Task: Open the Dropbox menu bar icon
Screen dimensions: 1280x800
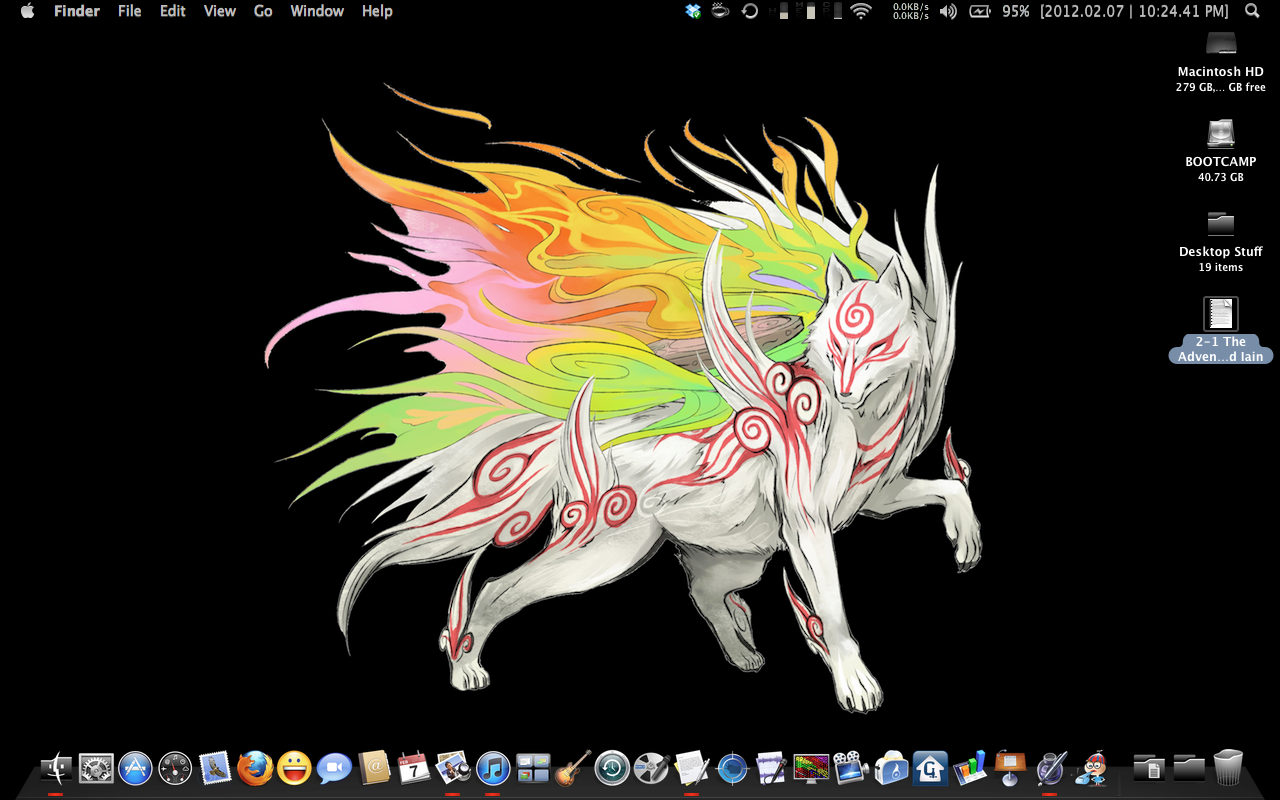Action: pyautogui.click(x=693, y=11)
